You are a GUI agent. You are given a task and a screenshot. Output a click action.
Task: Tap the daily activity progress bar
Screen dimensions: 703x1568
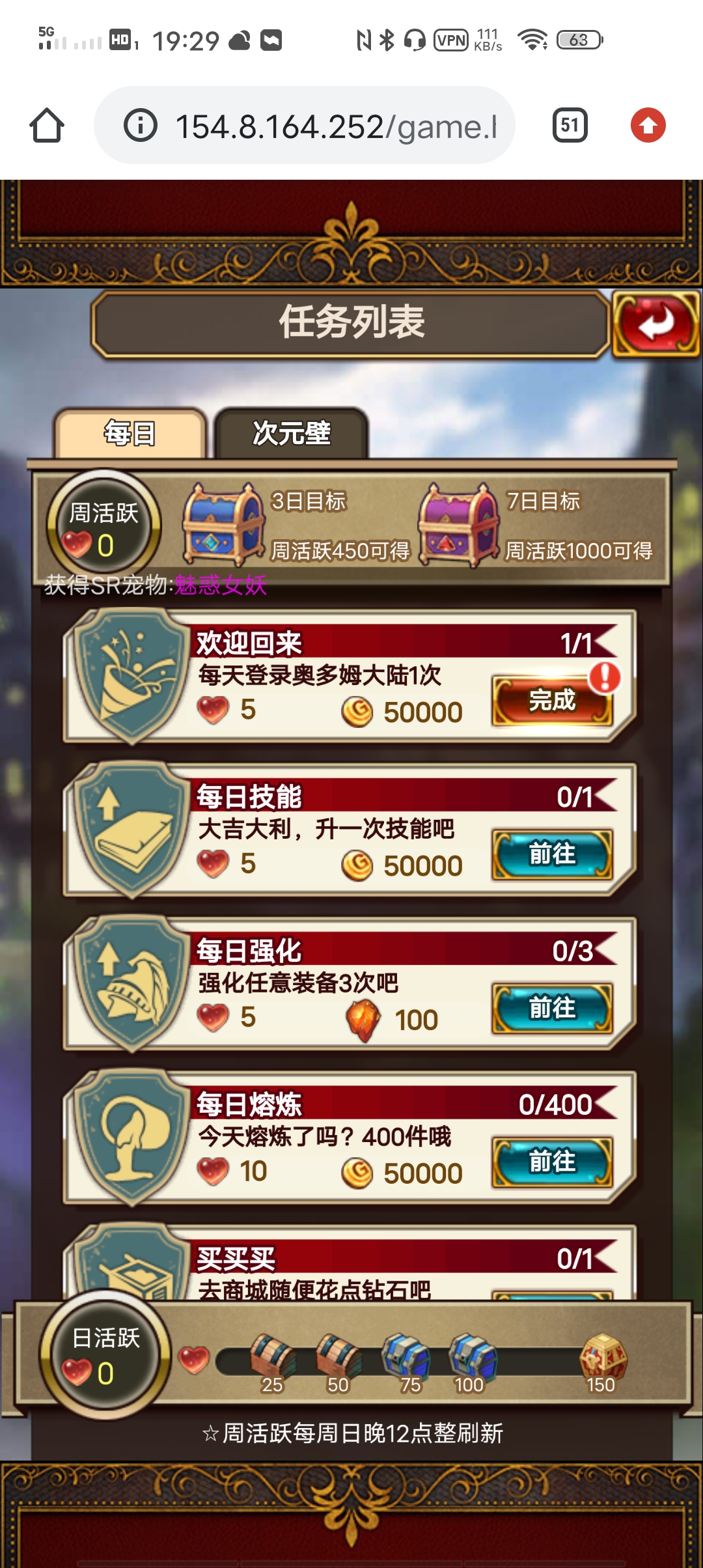coord(417,1361)
